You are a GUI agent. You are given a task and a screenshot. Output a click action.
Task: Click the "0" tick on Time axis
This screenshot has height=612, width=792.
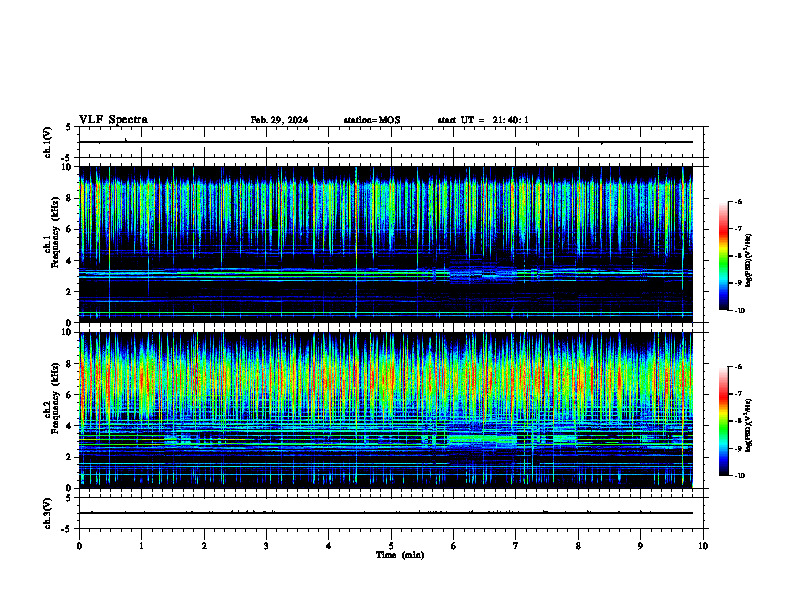tap(79, 546)
